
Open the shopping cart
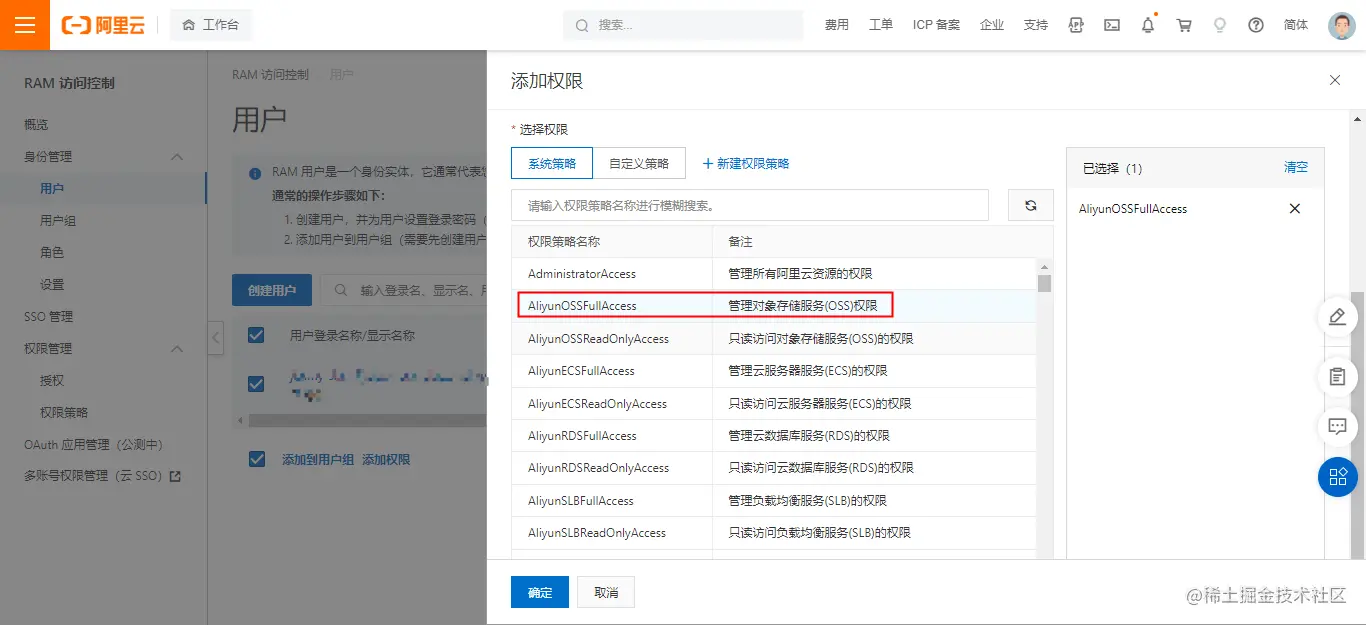coord(1184,25)
